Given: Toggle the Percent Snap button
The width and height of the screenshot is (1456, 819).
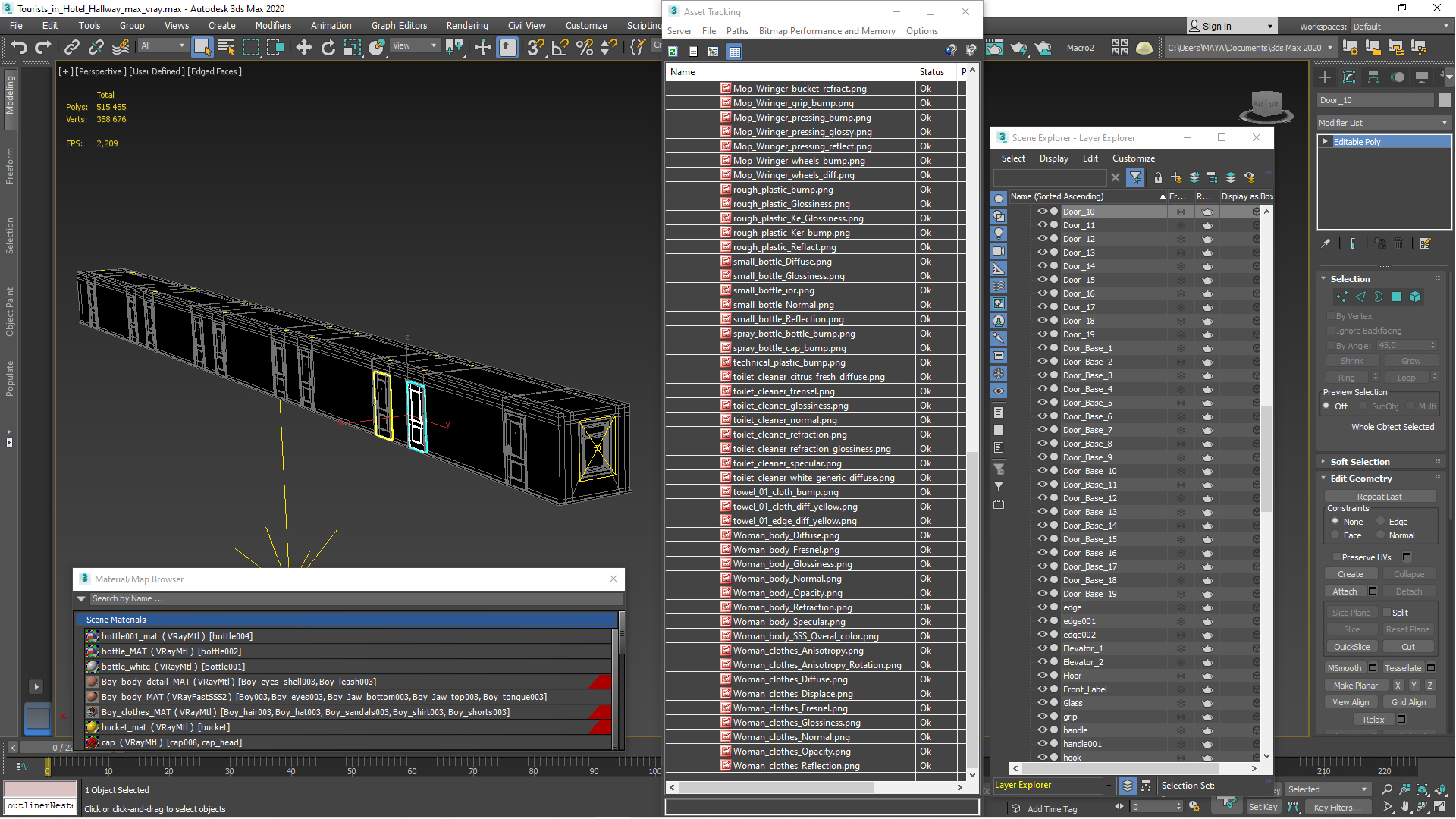Looking at the screenshot, I should (x=584, y=48).
